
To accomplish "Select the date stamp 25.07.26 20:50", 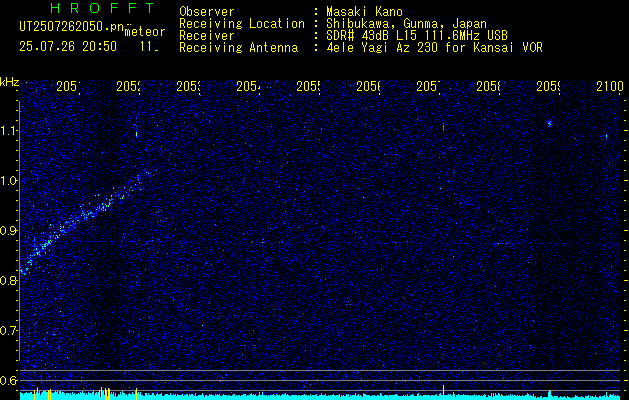I will (68, 47).
